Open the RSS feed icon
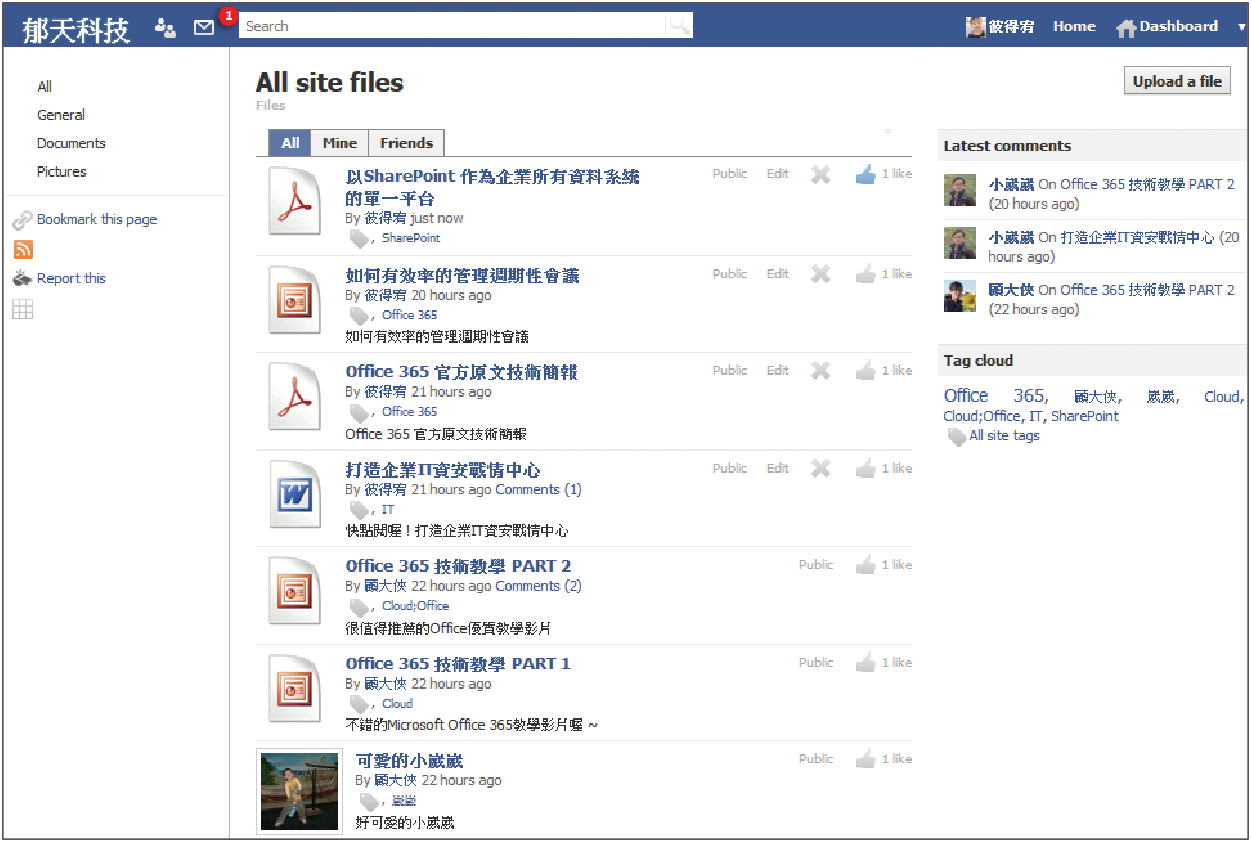 point(22,249)
